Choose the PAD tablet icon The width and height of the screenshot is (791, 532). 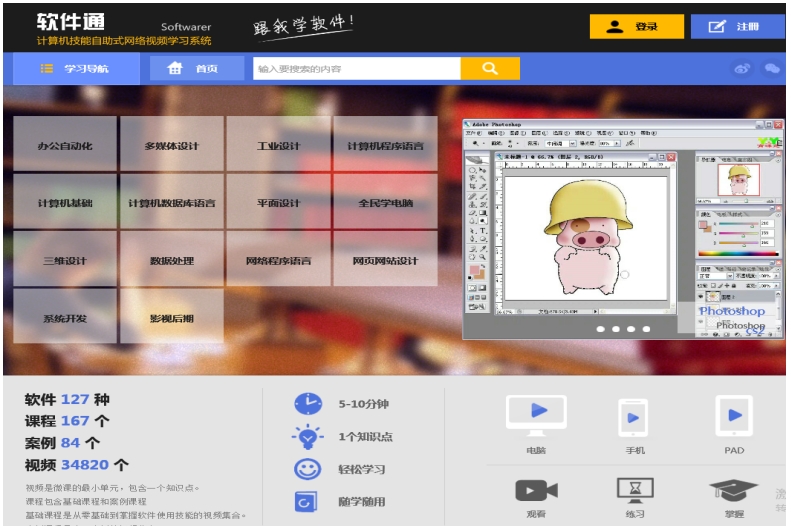click(x=734, y=414)
